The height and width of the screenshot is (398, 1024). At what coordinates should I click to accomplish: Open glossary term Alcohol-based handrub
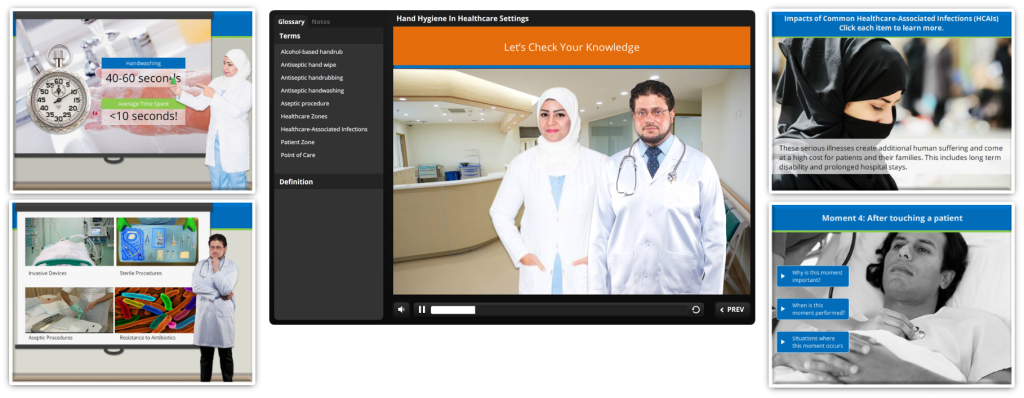coord(312,52)
